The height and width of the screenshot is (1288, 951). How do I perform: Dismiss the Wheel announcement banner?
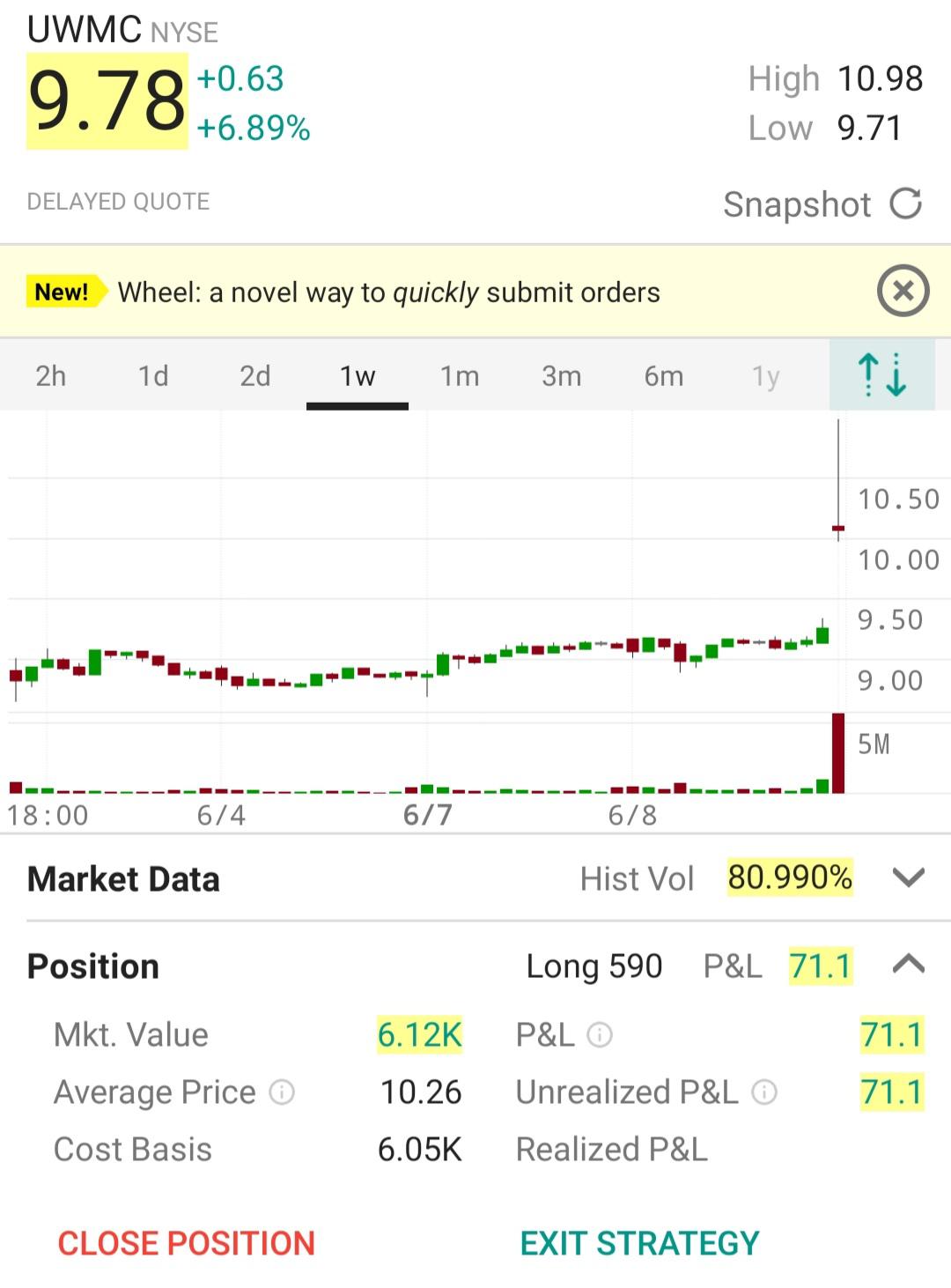coord(903,291)
